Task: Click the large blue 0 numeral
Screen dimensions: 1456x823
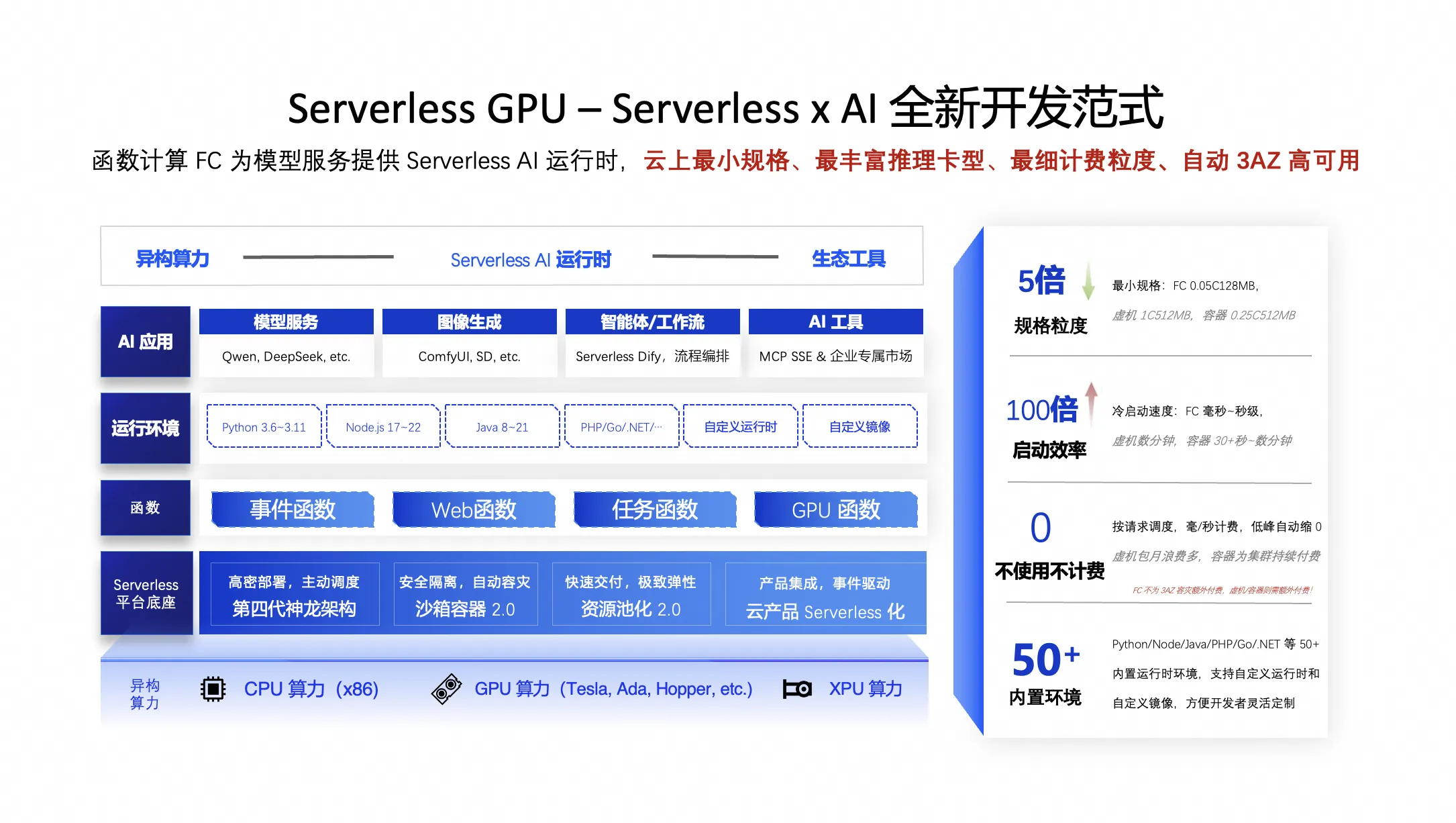Action: coord(1041,528)
